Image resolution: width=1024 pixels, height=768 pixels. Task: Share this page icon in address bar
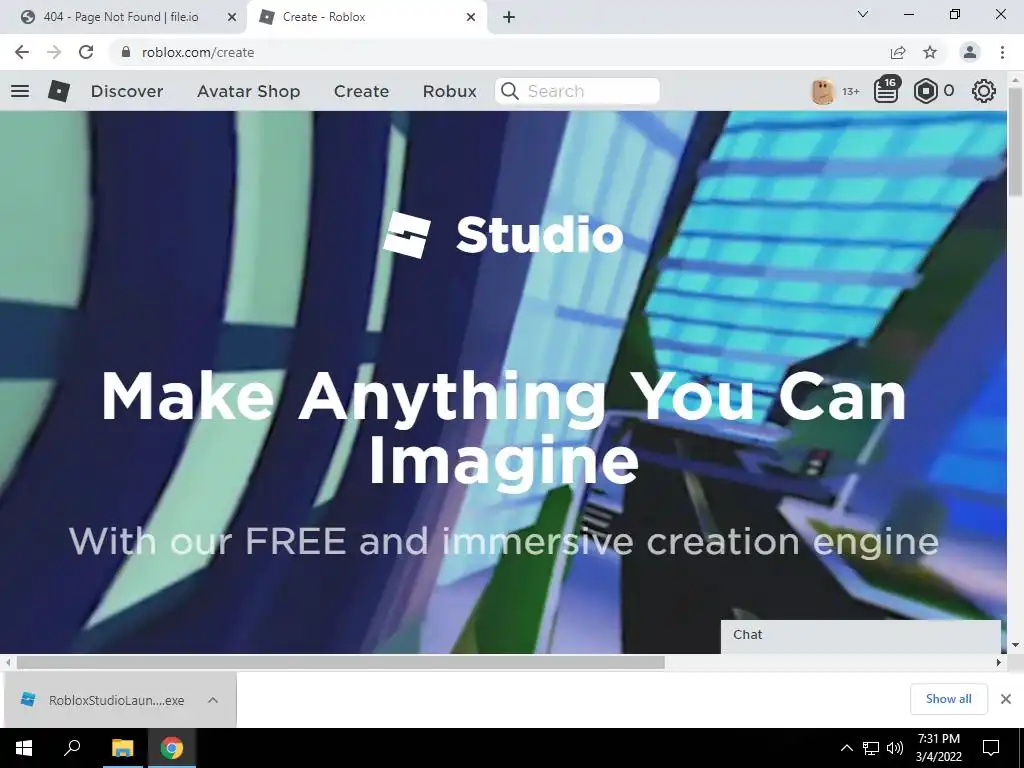(x=898, y=52)
